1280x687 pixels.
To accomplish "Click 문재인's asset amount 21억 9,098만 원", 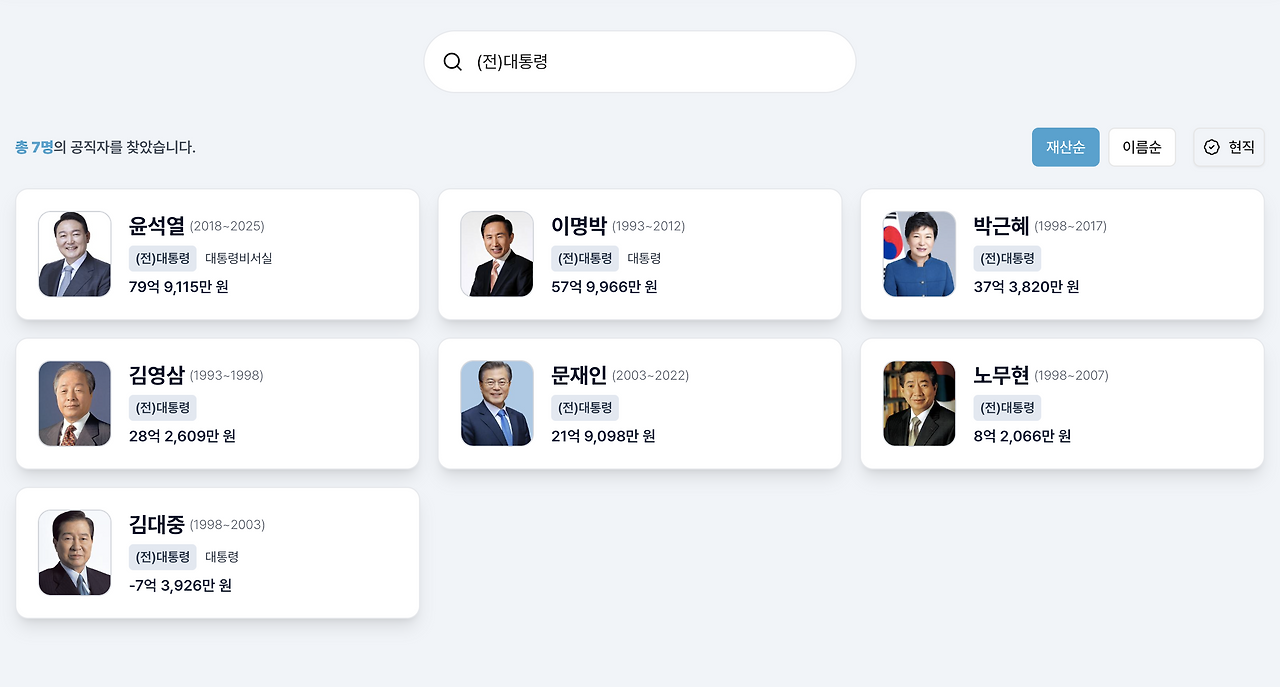I will pyautogui.click(x=603, y=436).
